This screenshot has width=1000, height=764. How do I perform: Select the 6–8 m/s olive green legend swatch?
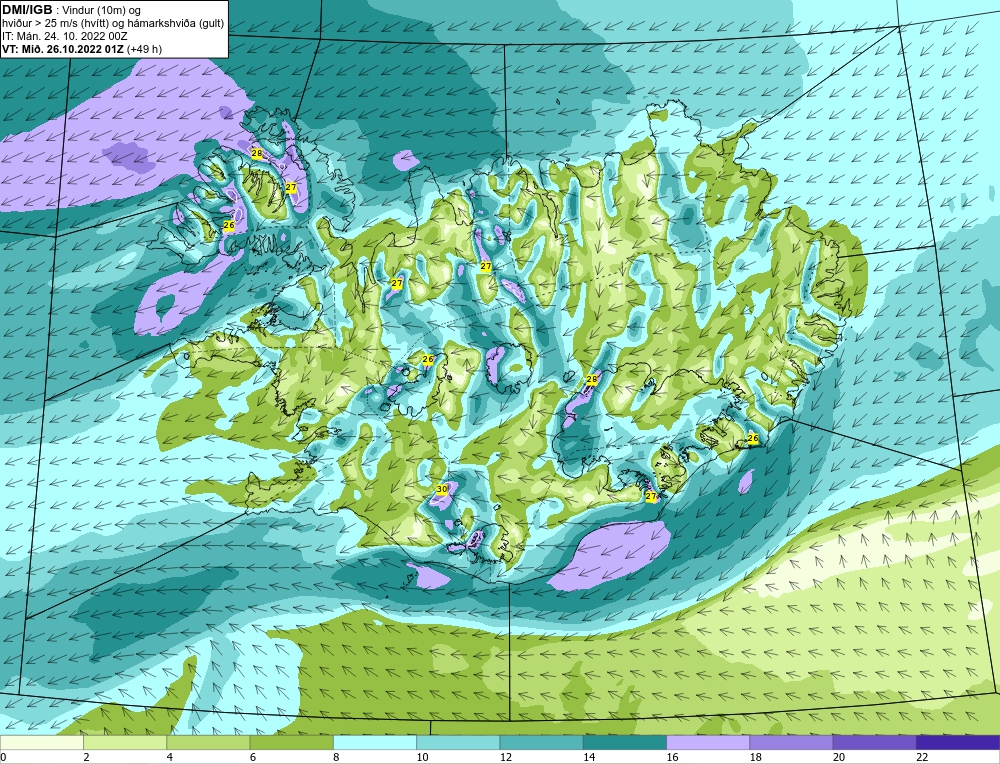coord(291,742)
